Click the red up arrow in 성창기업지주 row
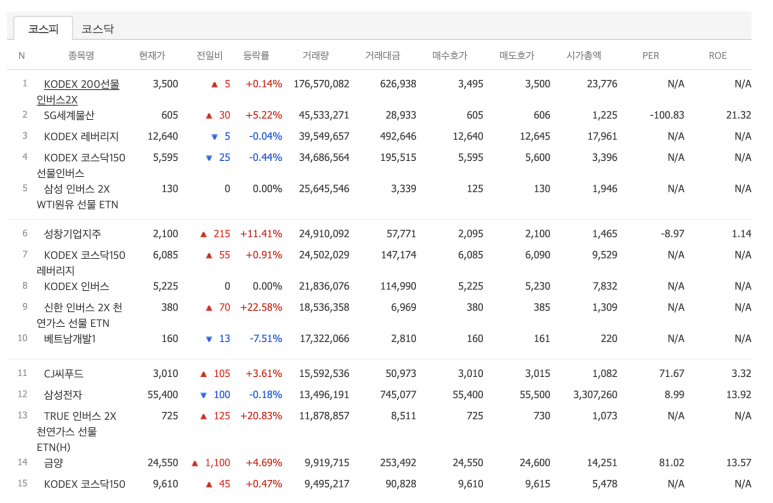Image resolution: width=773 pixels, height=503 pixels. 204,234
